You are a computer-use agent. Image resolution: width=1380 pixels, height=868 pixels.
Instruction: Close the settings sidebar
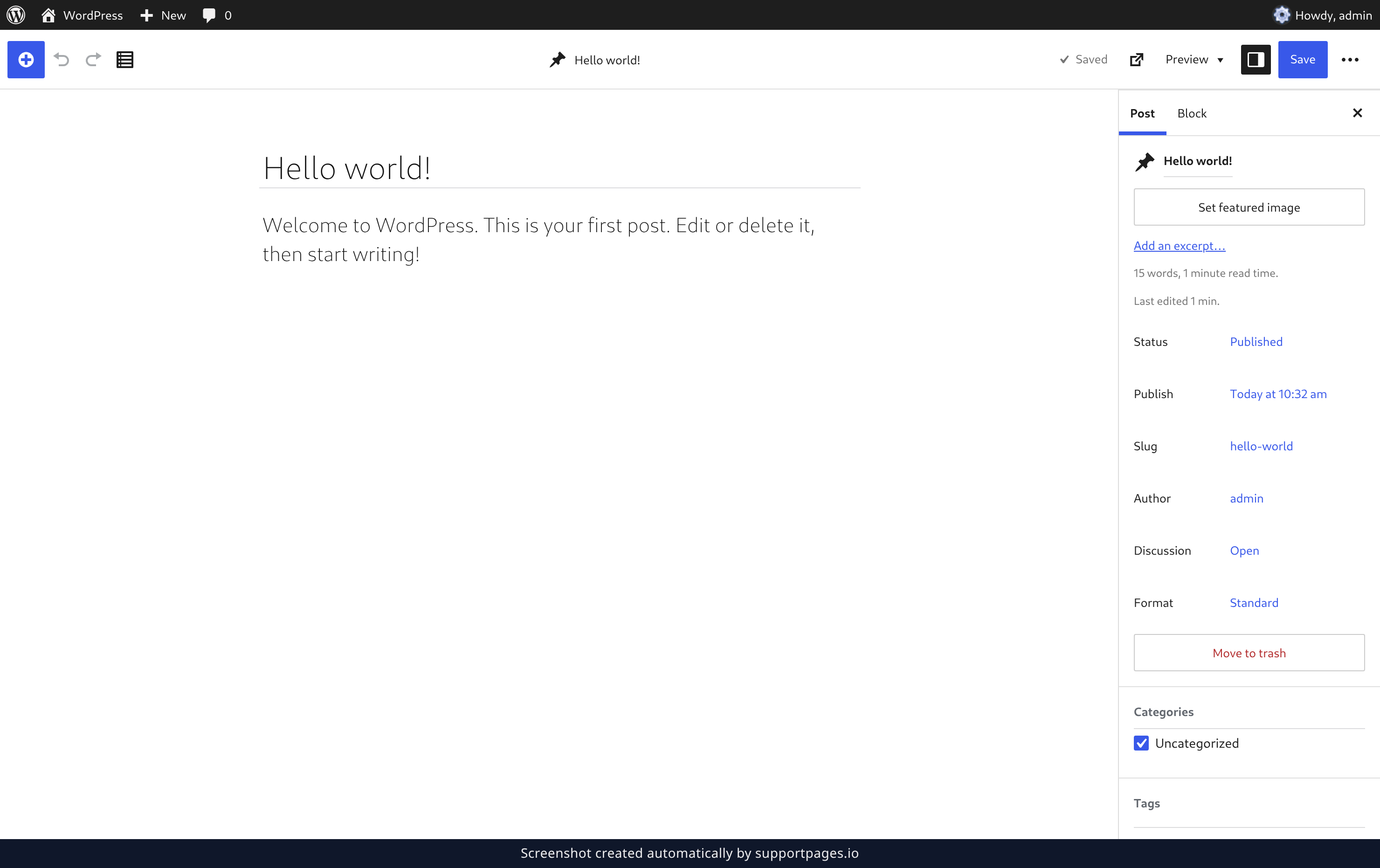pos(1357,113)
